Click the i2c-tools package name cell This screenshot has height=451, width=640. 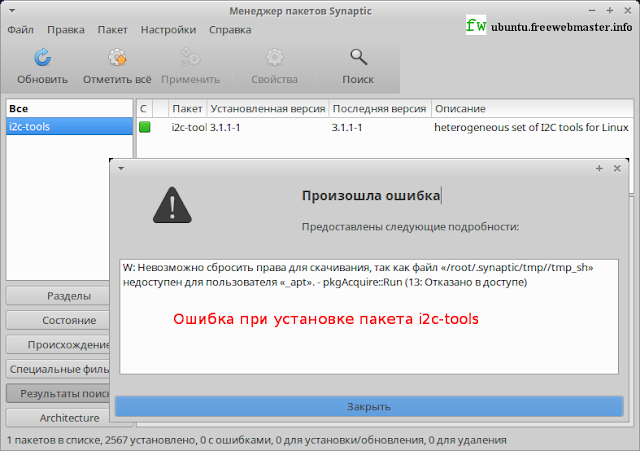(x=189, y=127)
